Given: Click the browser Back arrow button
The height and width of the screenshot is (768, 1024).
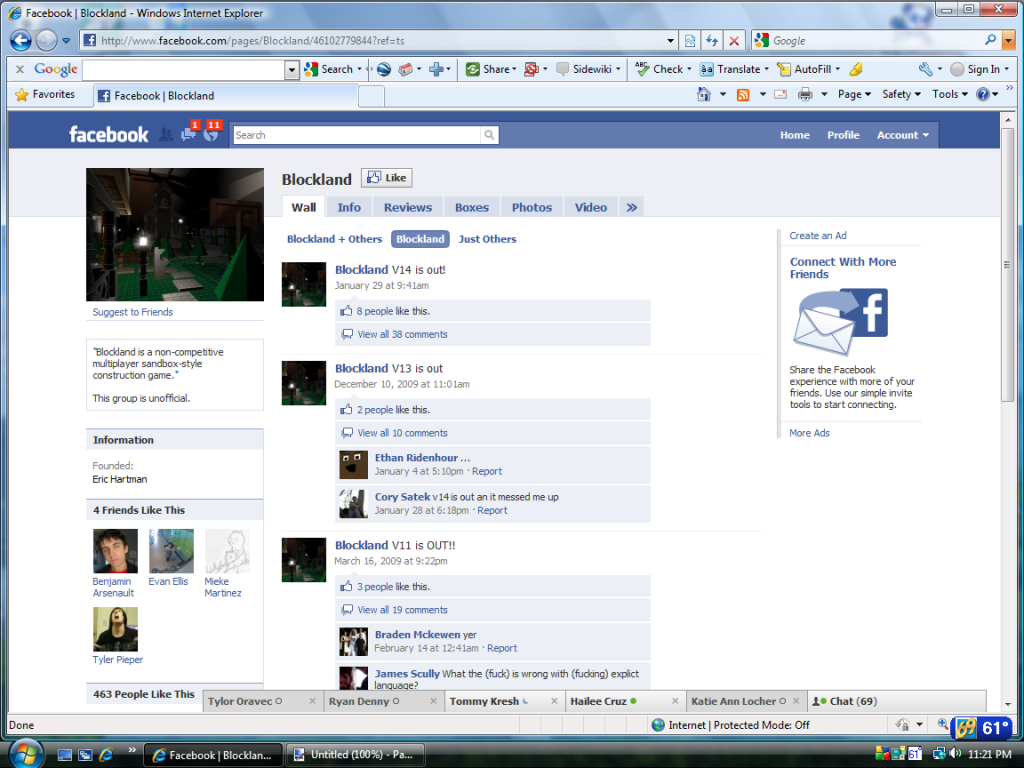Looking at the screenshot, I should tap(21, 40).
